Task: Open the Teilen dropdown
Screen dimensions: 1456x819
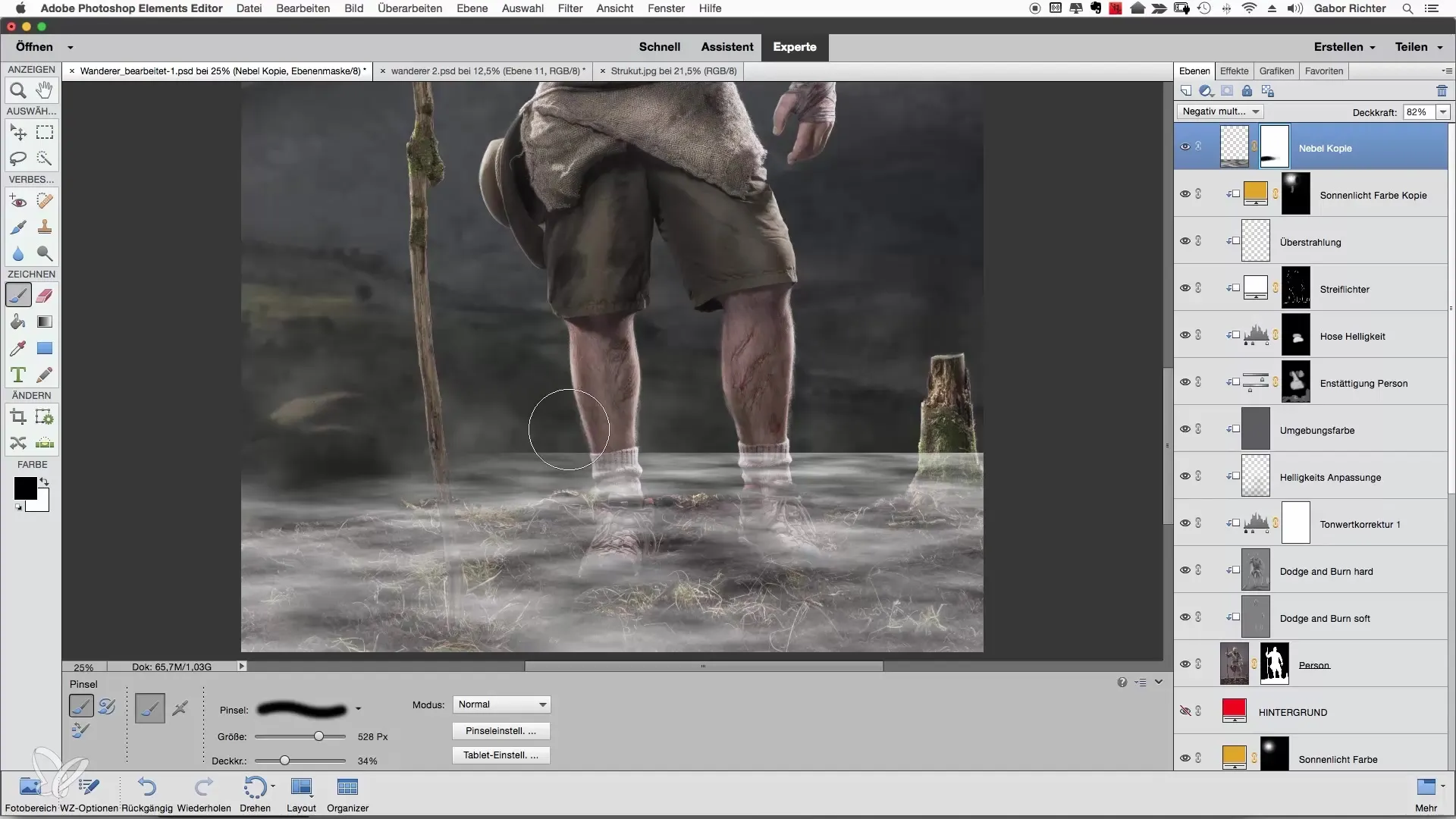Action: [1419, 47]
